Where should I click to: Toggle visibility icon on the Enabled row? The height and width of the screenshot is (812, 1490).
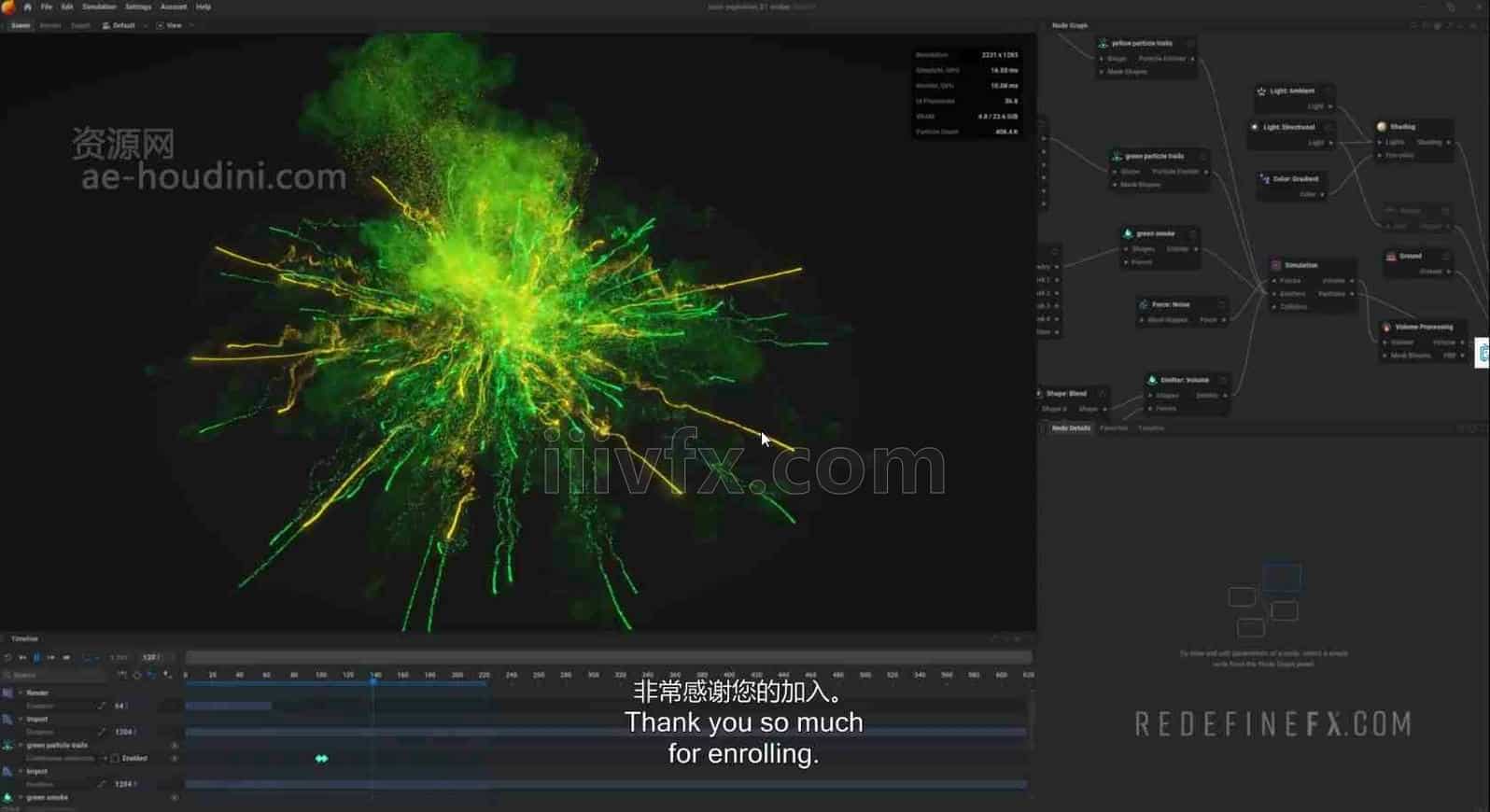tap(175, 758)
